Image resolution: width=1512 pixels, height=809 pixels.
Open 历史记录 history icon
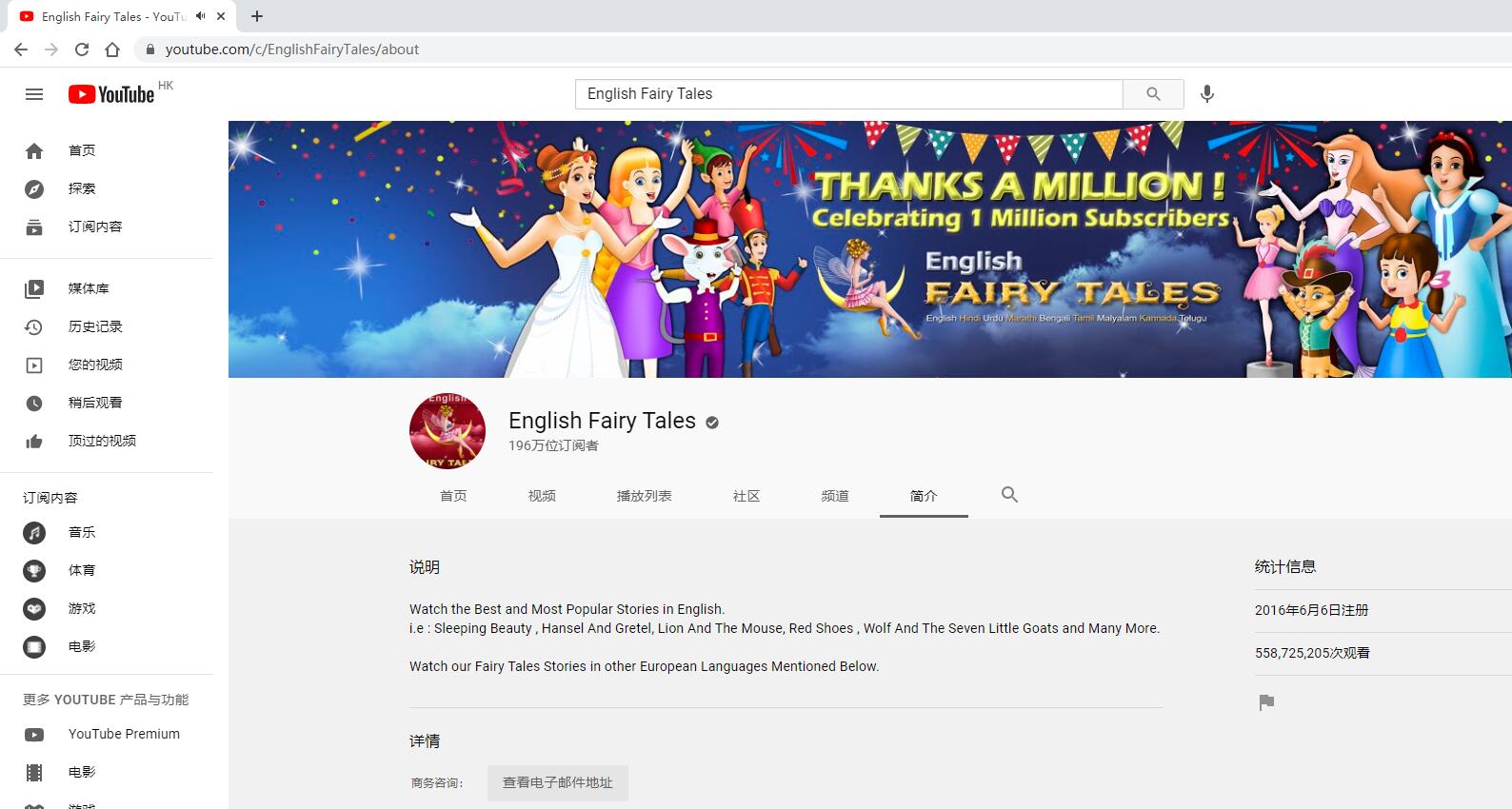coord(34,326)
